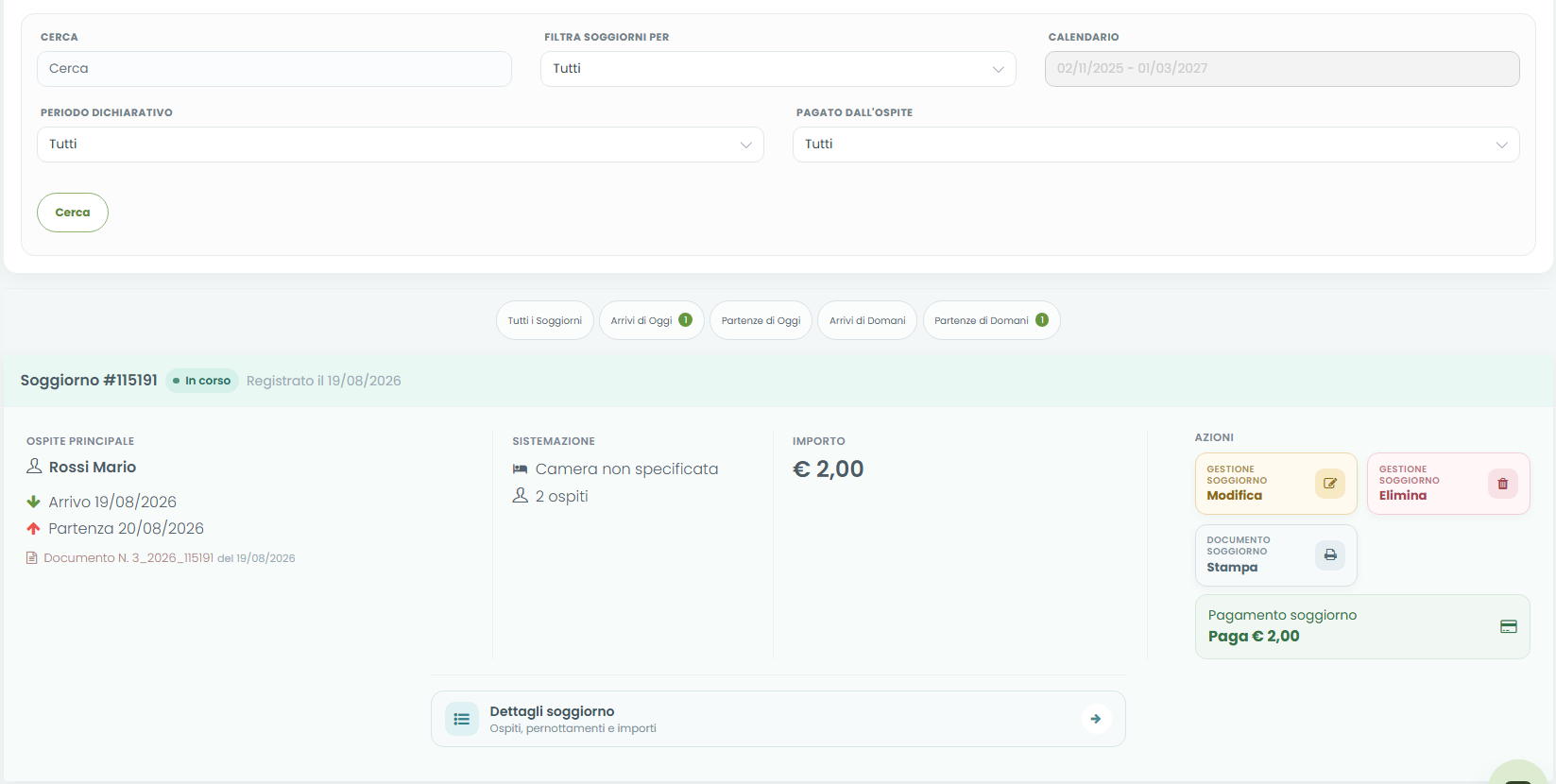Click the person icon beside 2 ospiti
Screen dimensions: 1556x784
[520, 495]
